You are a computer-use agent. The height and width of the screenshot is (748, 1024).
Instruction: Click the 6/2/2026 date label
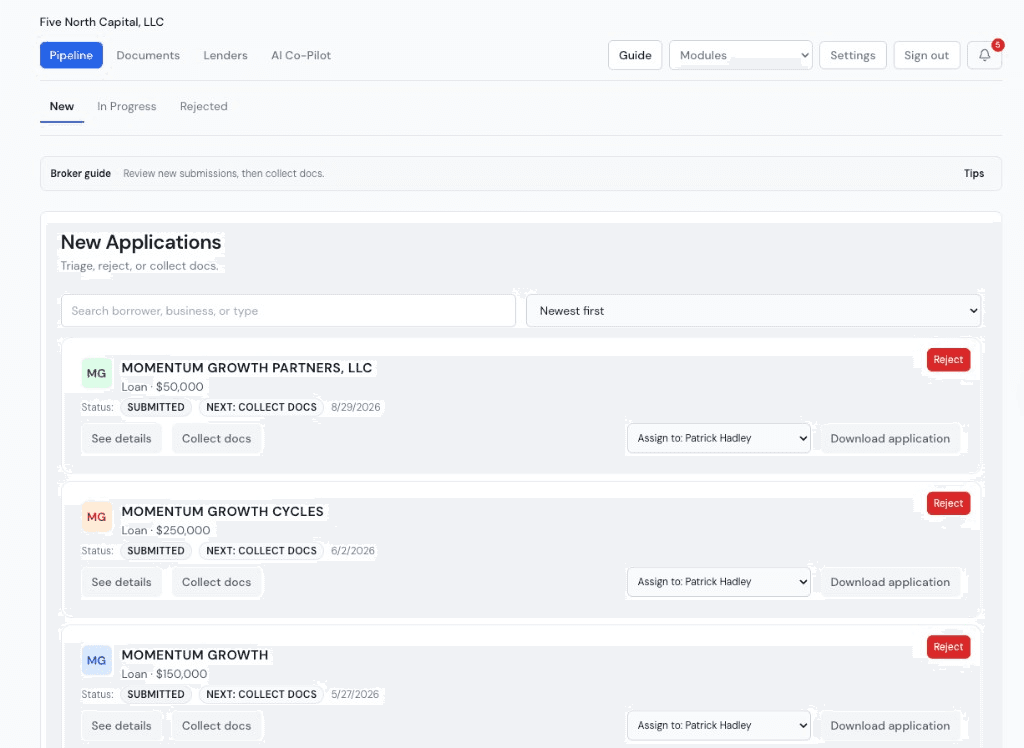353,551
